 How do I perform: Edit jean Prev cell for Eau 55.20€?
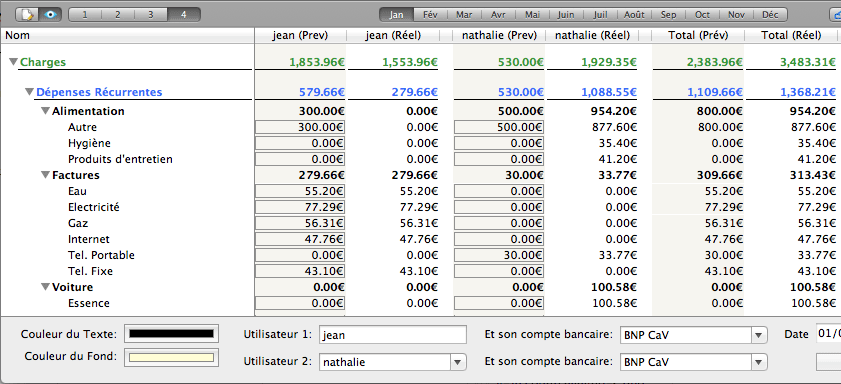tap(300, 191)
